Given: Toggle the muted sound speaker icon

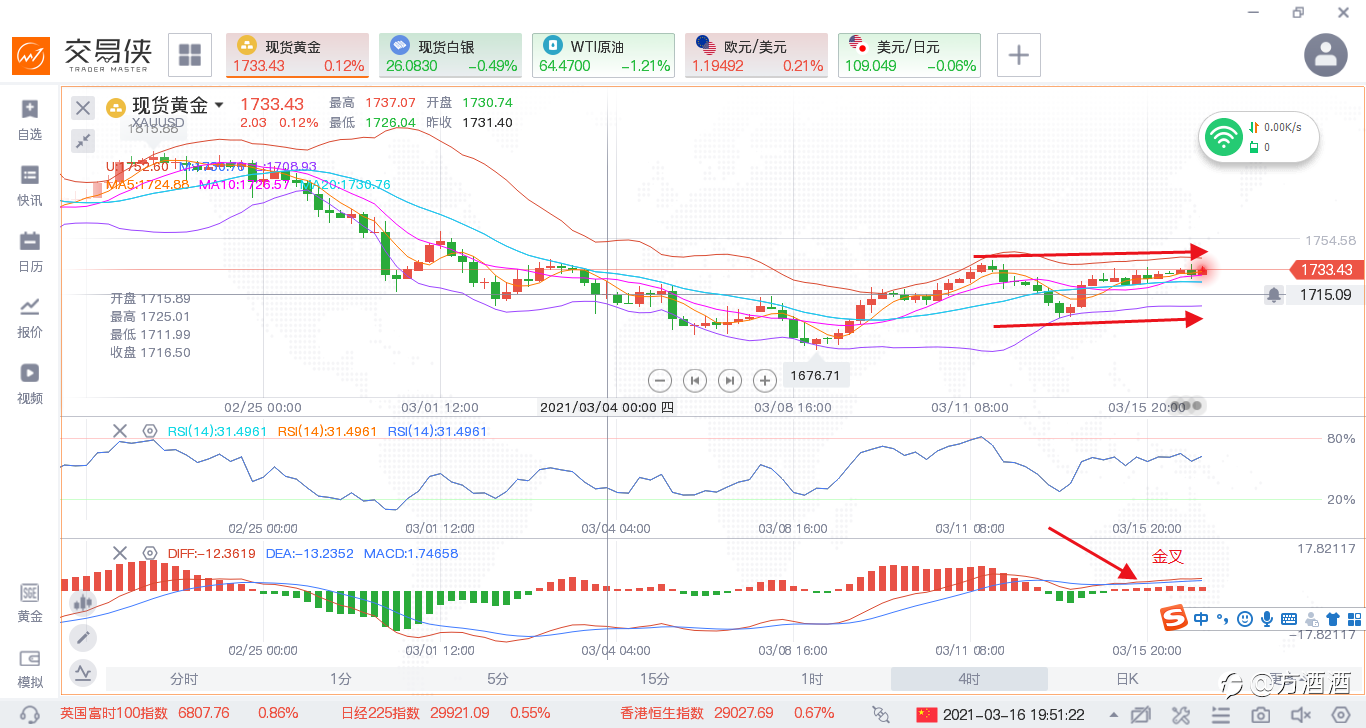Looking at the screenshot, I should [x=1301, y=715].
